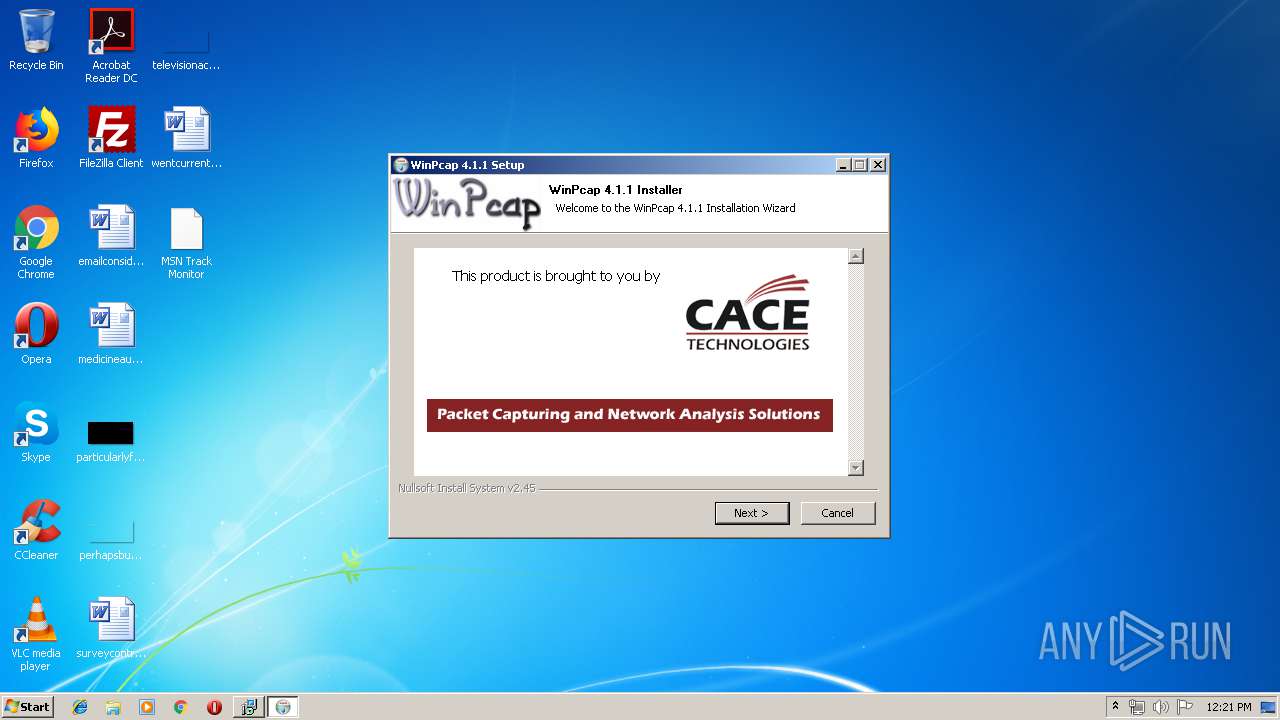
Task: Open Internet Explorer from taskbar
Action: coord(80,707)
